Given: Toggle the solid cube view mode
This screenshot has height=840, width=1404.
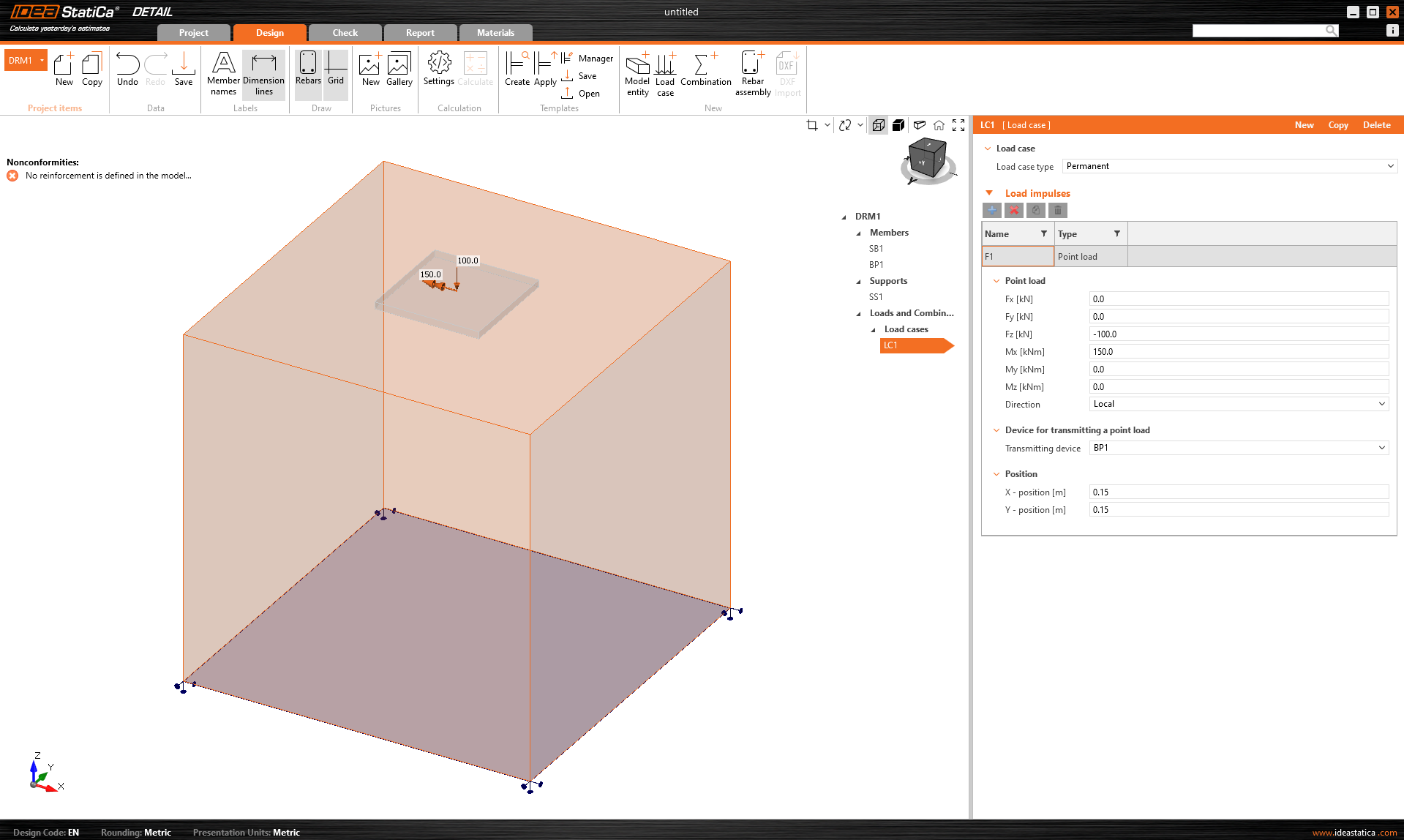Looking at the screenshot, I should click(898, 124).
